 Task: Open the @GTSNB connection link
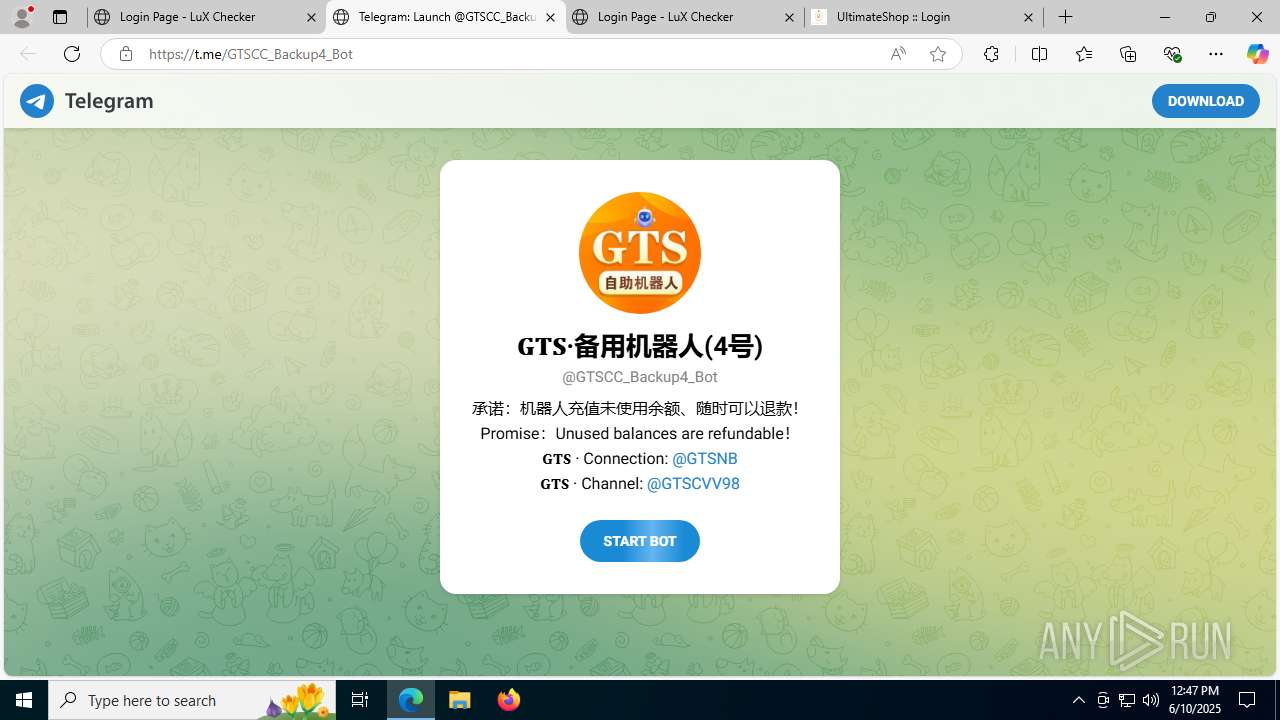[x=705, y=459]
